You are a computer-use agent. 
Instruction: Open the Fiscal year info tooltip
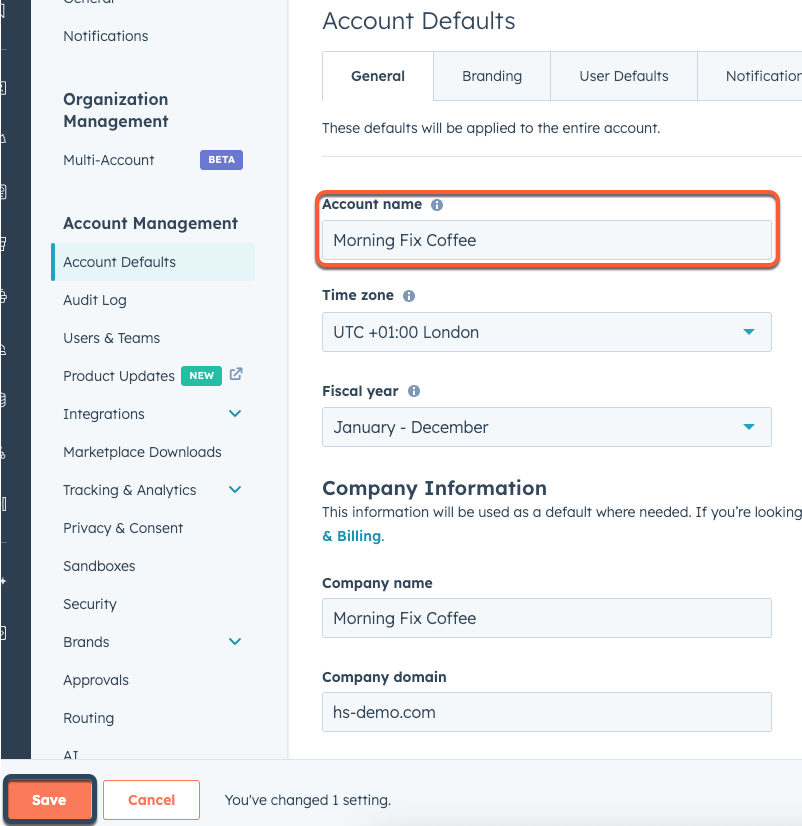pyautogui.click(x=413, y=391)
